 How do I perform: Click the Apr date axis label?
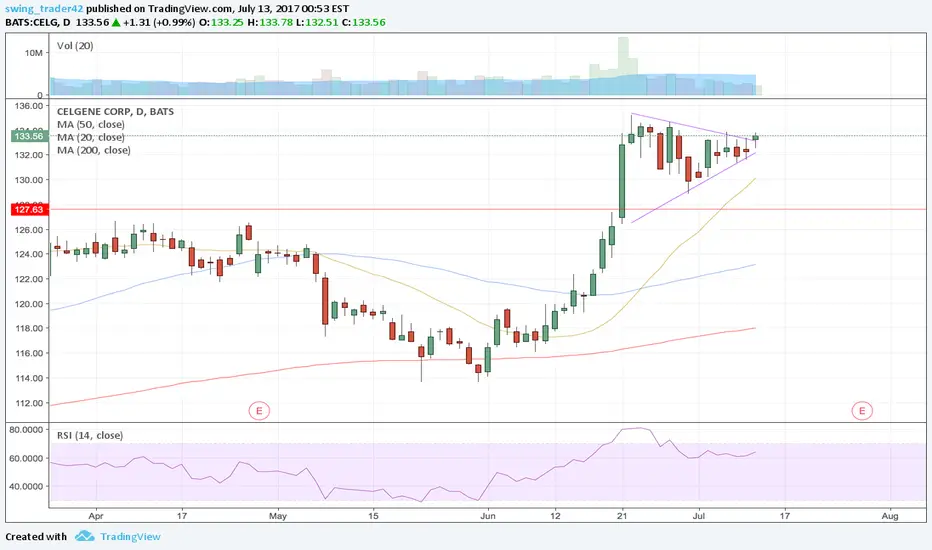click(x=96, y=516)
